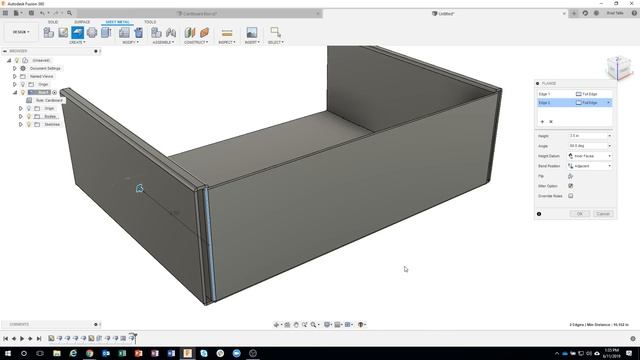Click the Zoom magnifier in navigation bar

[x=313, y=324]
